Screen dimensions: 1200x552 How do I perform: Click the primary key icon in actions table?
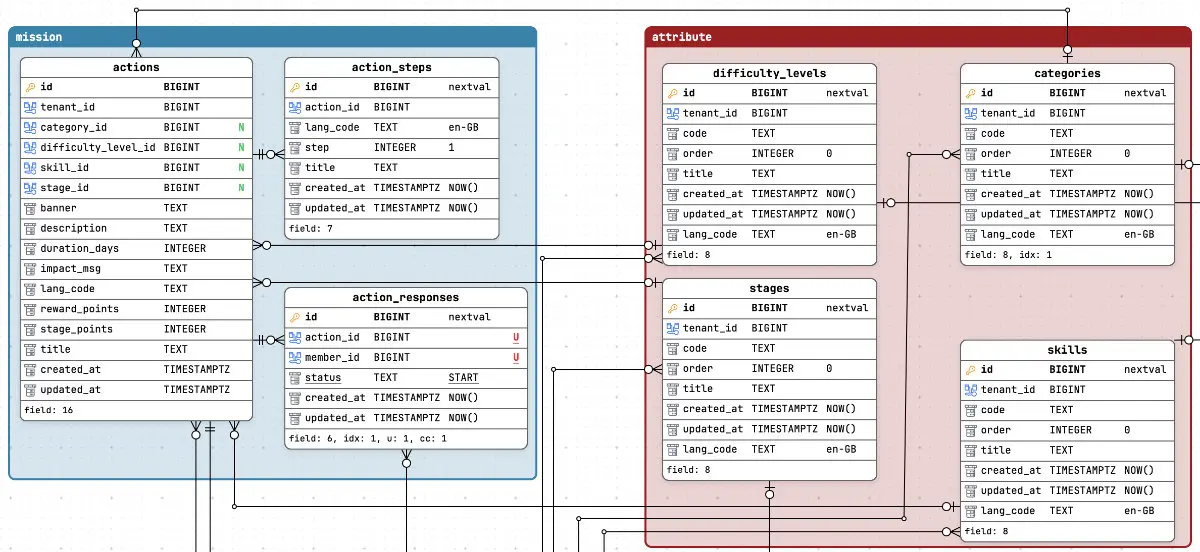coord(29,87)
